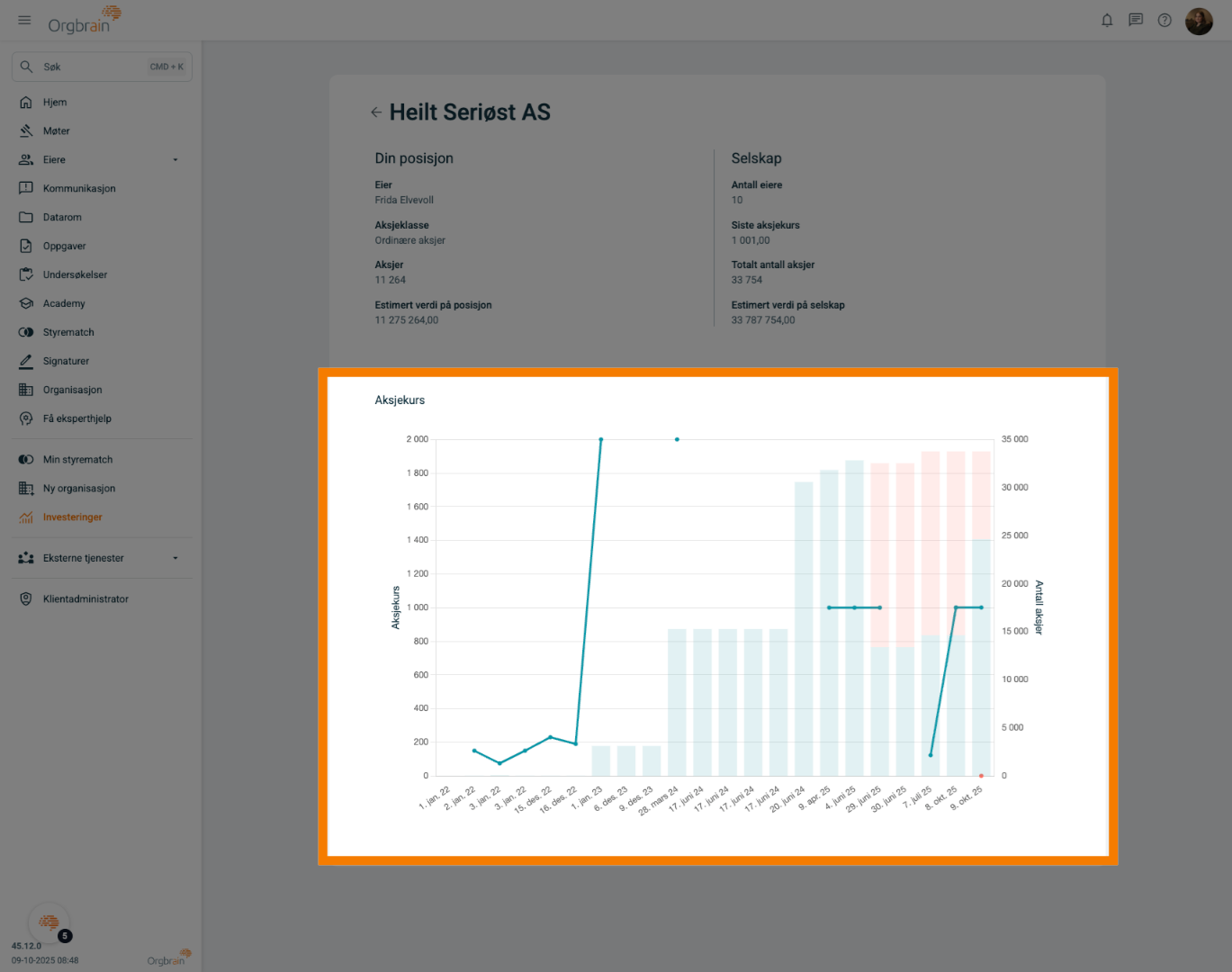
Task: Click the pink bar for 7. juli 25
Action: tap(930, 540)
